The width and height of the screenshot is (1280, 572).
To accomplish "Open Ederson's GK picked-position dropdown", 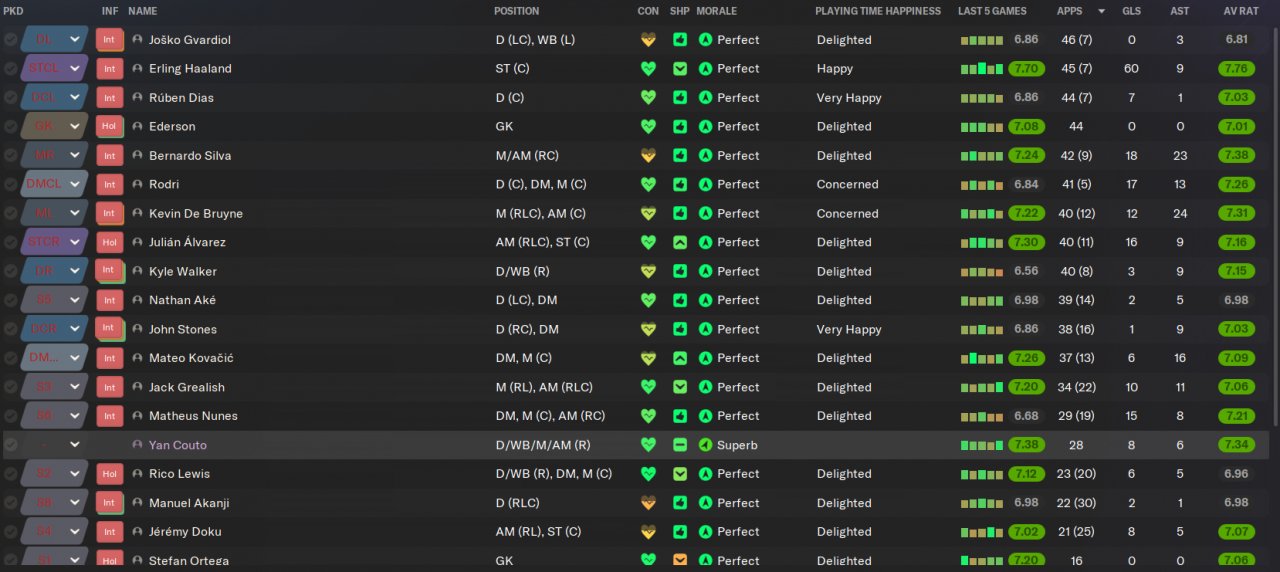I will point(74,127).
